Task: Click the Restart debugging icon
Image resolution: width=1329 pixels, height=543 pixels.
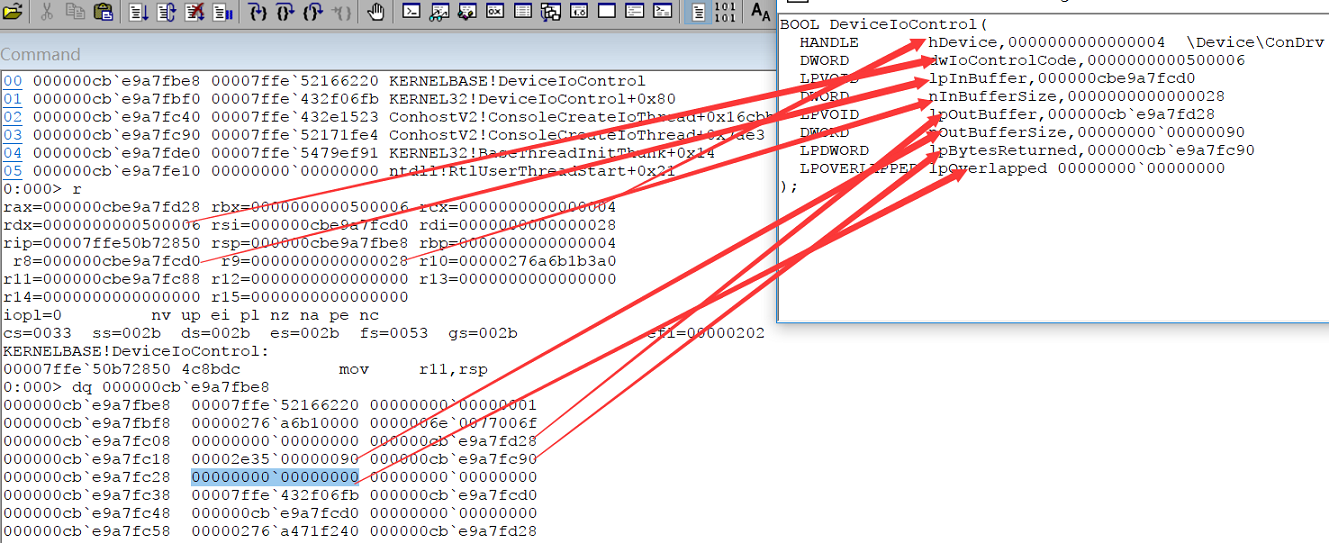Action: point(167,12)
